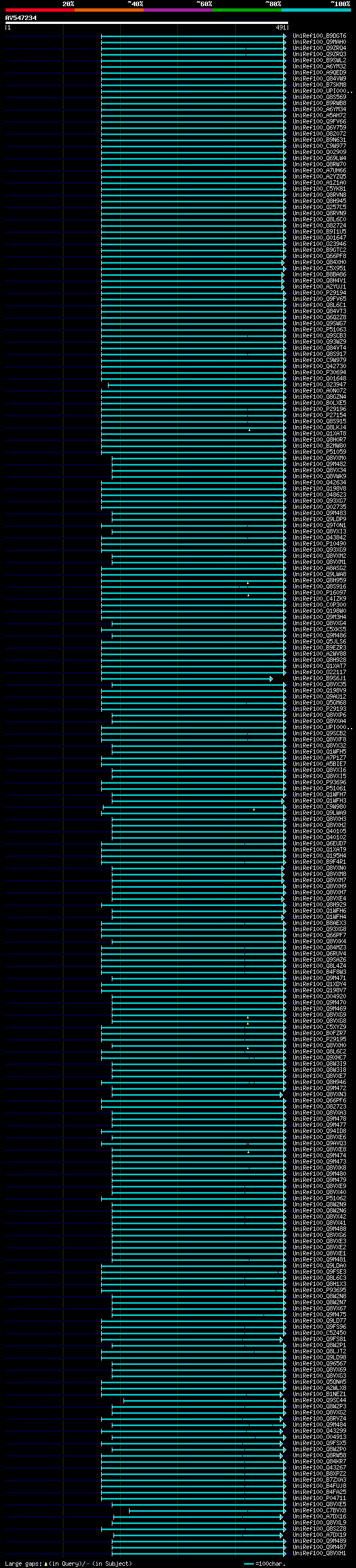This screenshot has height=1568, width=356.
Task: Select hit label UniRef100_Q5GM68
Action: (x=319, y=703)
